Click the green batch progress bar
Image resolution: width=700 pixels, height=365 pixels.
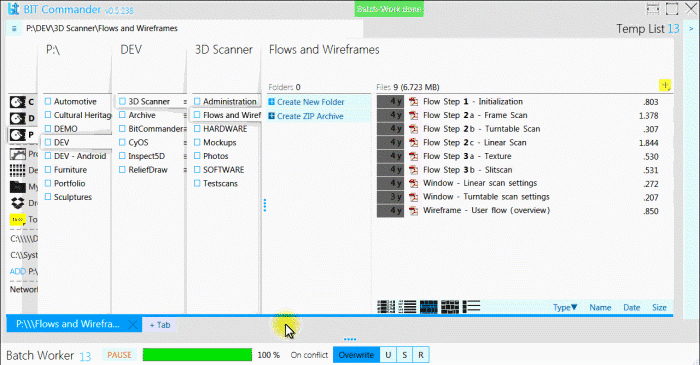click(197, 355)
